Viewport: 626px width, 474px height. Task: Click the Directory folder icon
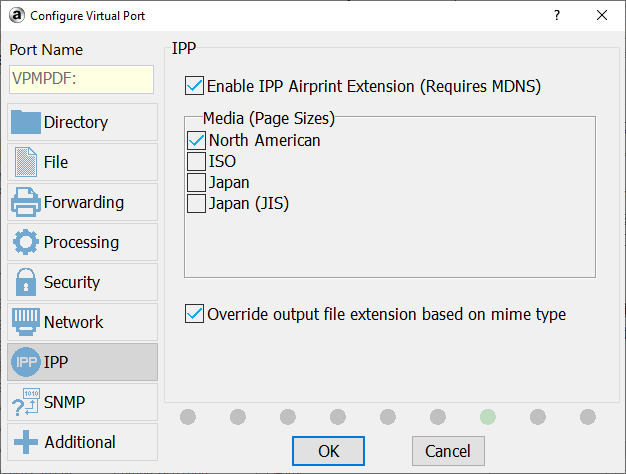[26, 122]
